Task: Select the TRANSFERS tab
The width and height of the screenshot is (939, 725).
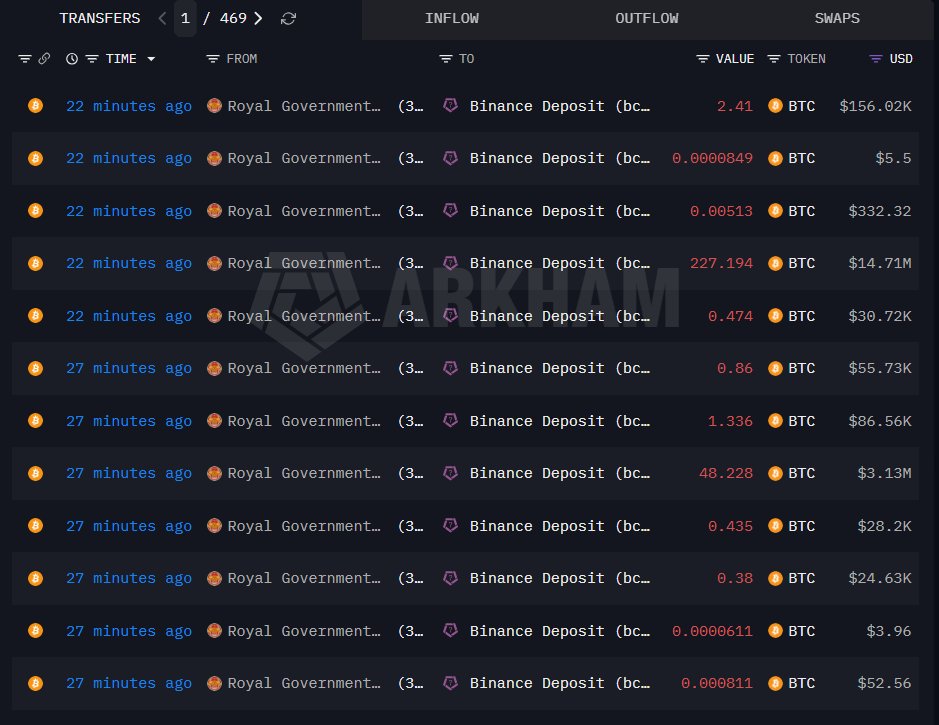Action: [x=99, y=19]
